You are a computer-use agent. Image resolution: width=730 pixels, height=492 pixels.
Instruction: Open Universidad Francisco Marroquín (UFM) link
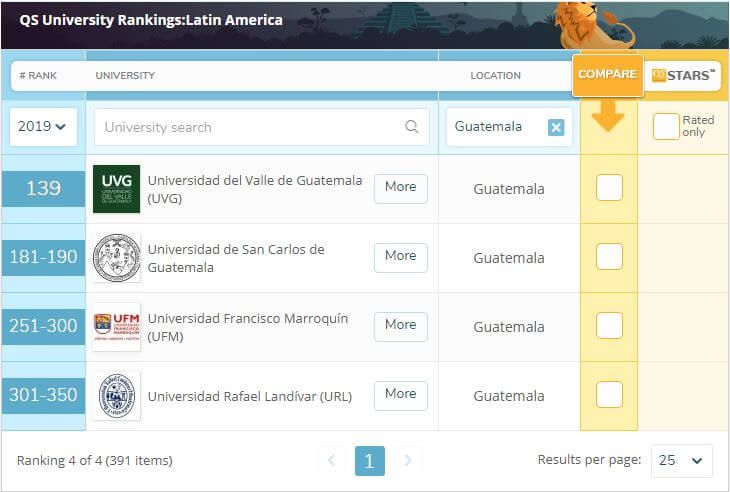[x=248, y=327]
